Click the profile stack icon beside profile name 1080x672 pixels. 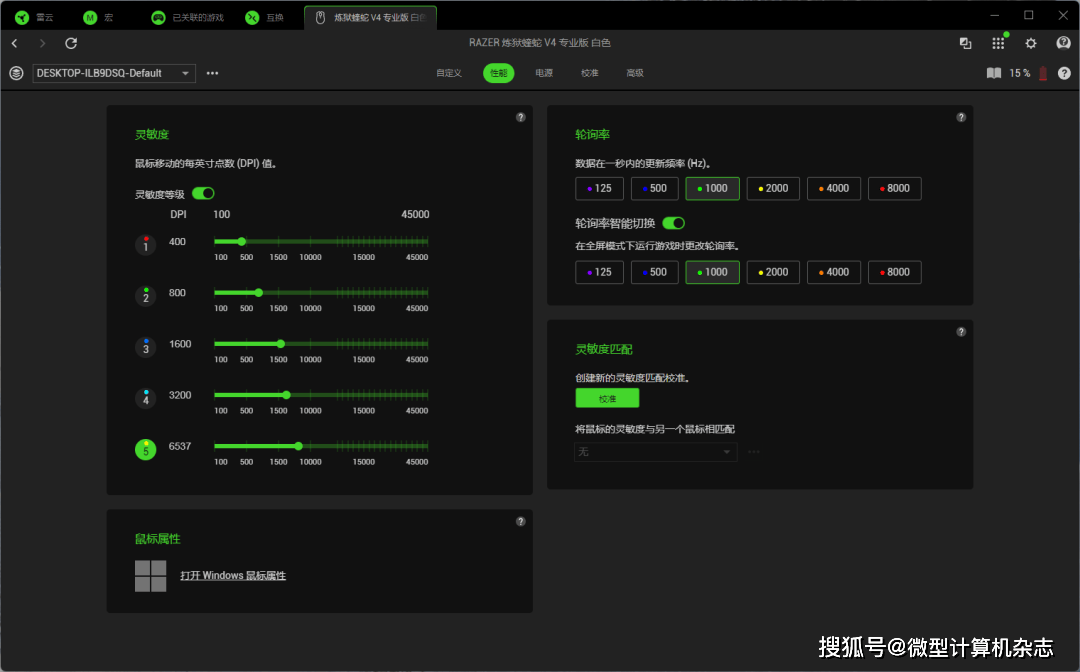[x=16, y=73]
